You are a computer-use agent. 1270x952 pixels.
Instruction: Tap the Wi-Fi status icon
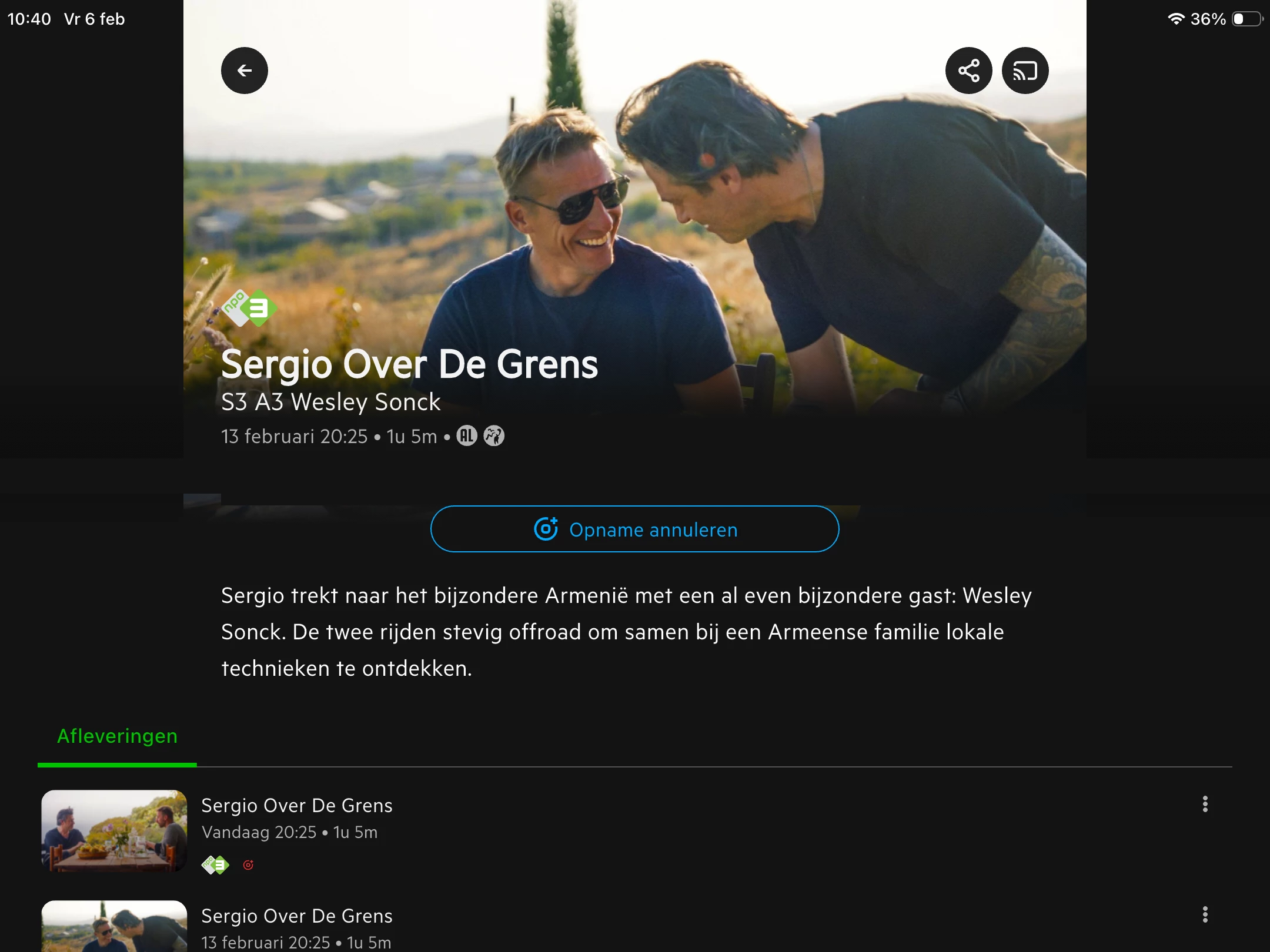(1175, 19)
